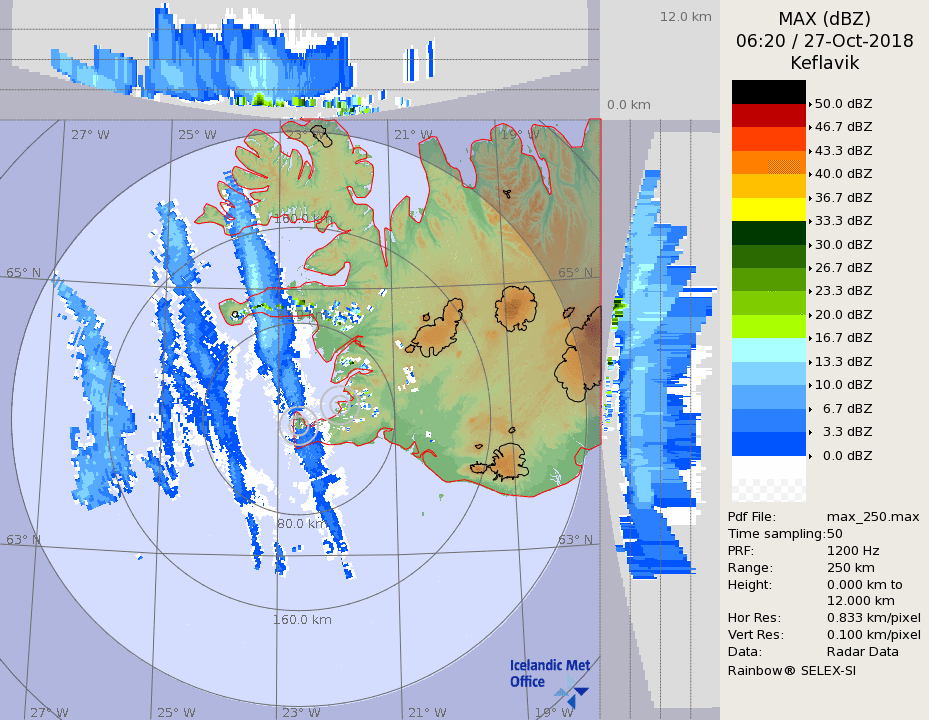Image resolution: width=929 pixels, height=720 pixels.
Task: Click the 1200 Hz PRF value
Action: 853,550
